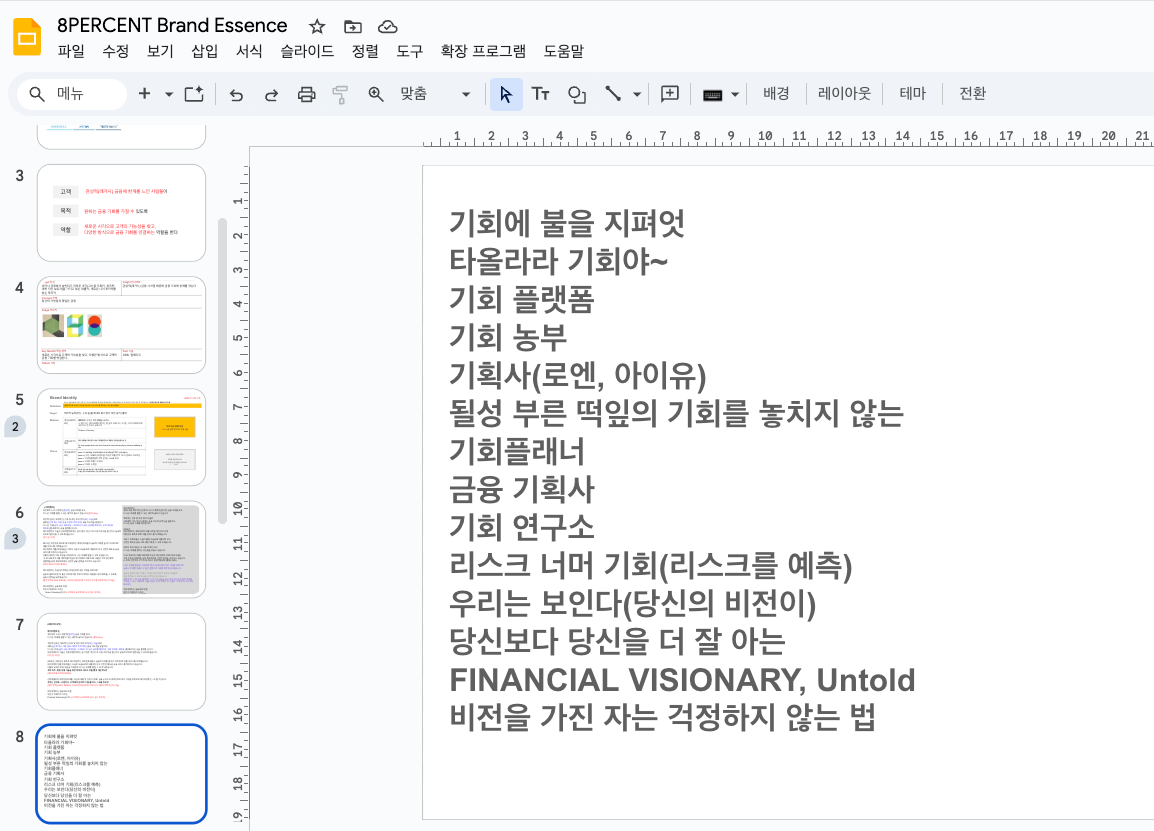Check the cloud document status icon
Viewport: 1154px width, 831px height.
coord(388,27)
